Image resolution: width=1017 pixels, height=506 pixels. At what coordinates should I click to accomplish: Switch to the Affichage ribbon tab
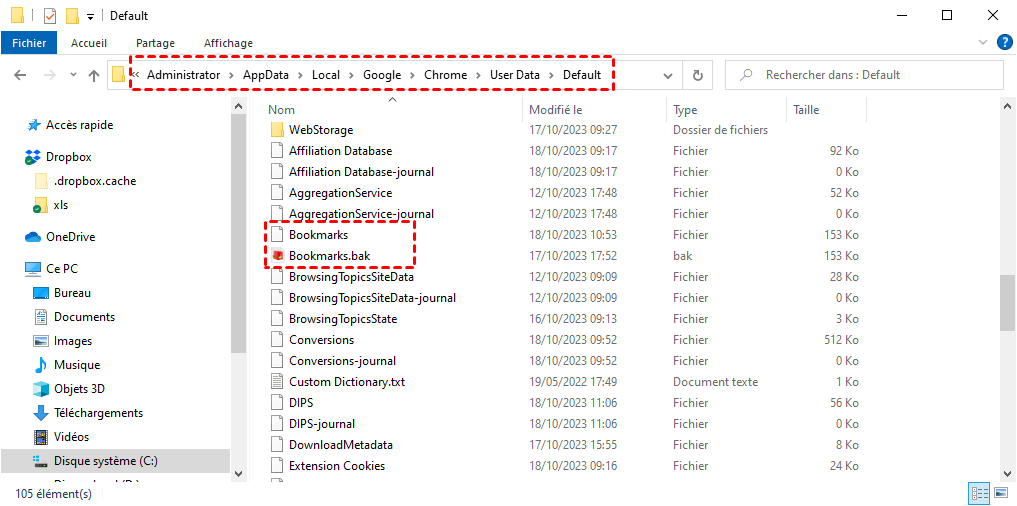click(228, 43)
